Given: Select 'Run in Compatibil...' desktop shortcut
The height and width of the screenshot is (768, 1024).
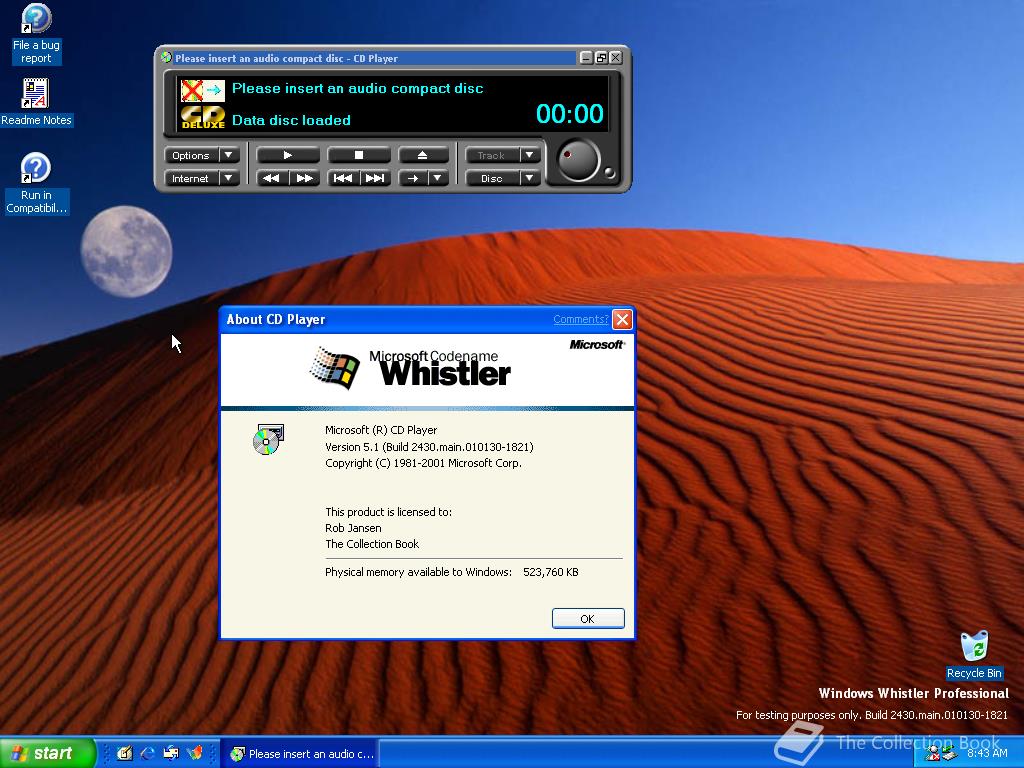Looking at the screenshot, I should (36, 184).
